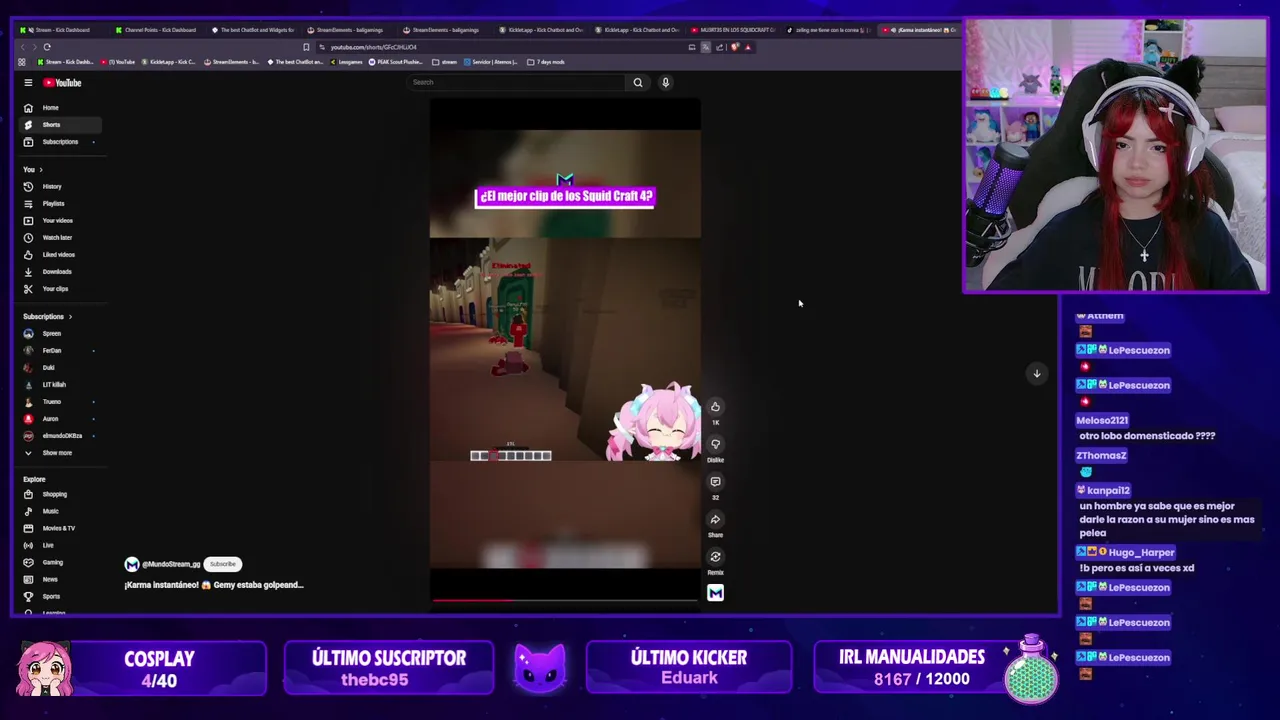
Task: Open the browser apps grid icon
Action: 22,62
